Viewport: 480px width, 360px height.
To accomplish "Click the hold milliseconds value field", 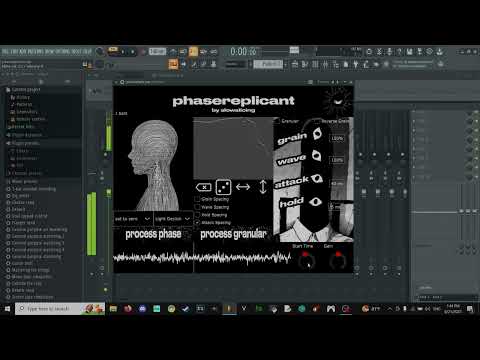I will (336, 206).
